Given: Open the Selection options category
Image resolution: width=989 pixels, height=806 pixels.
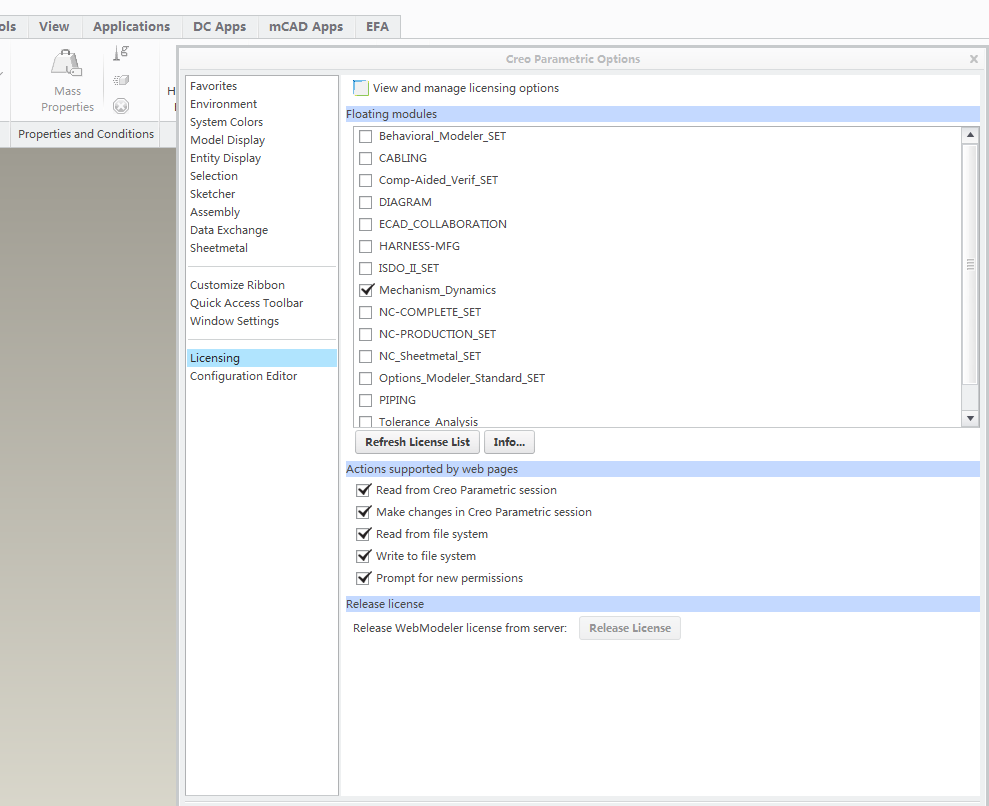Looking at the screenshot, I should (214, 176).
